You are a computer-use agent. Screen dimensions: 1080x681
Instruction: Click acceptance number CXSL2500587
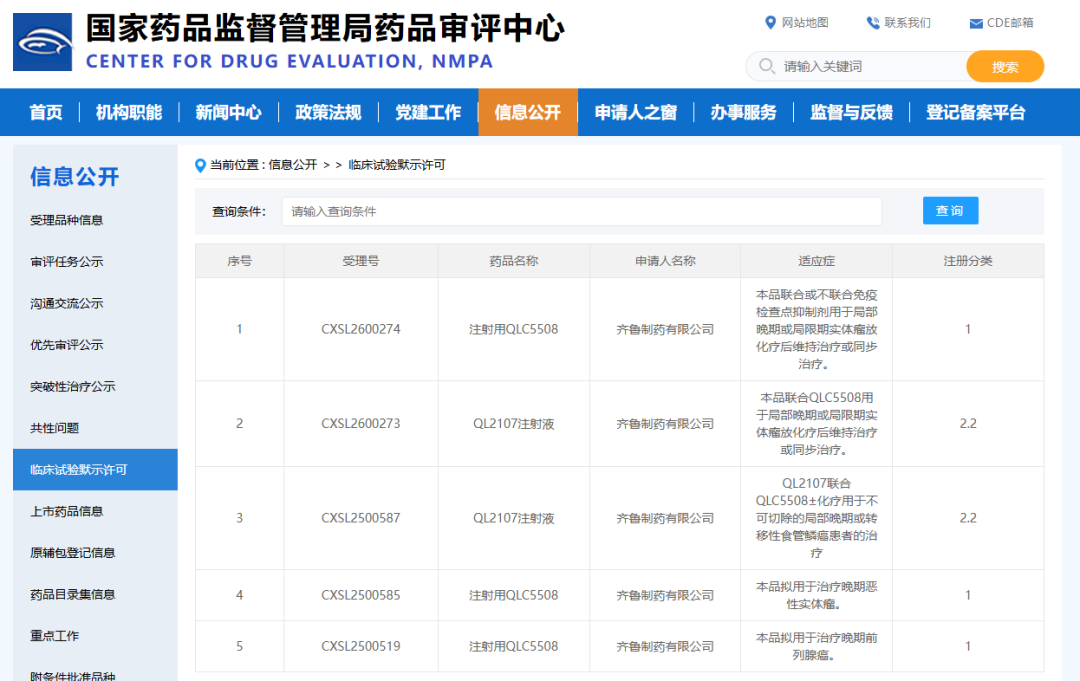[x=361, y=518]
